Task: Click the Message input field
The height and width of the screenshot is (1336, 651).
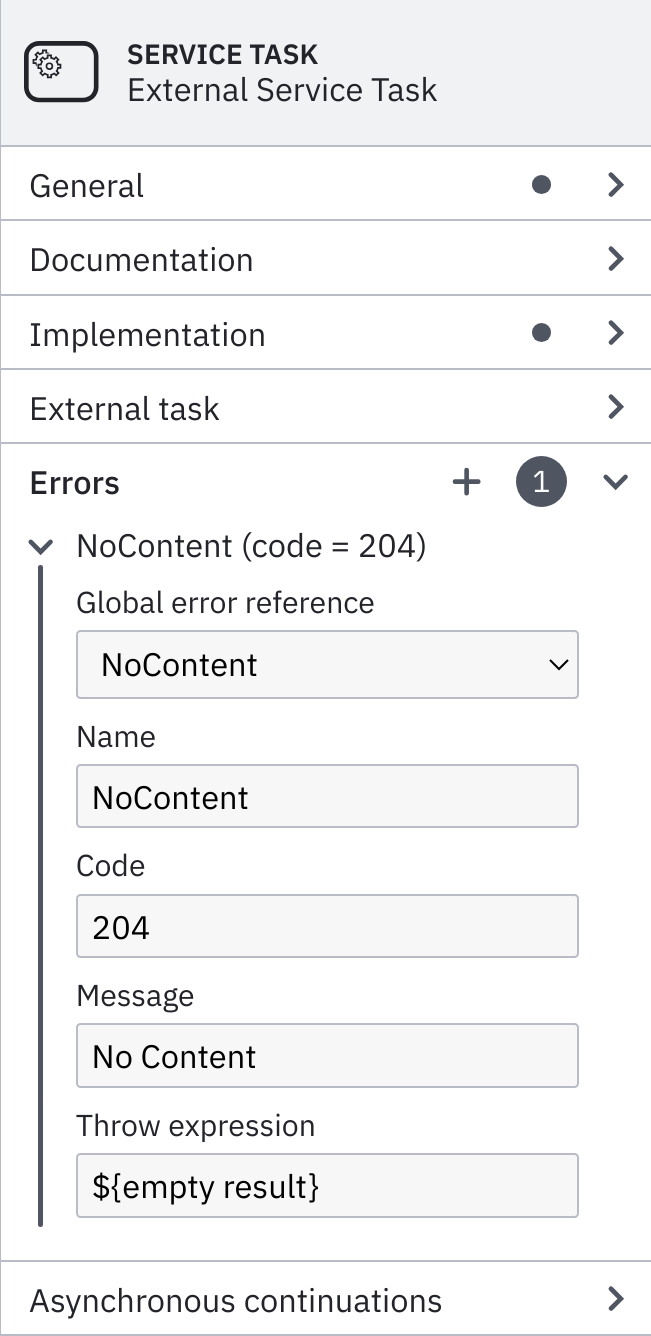Action: point(327,1056)
